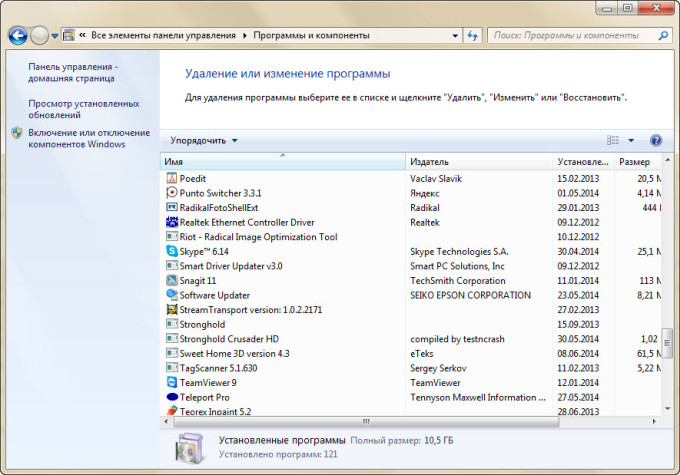Screen dimensions: 680x475
Task: Click the TagScanner 5.1.630 icon
Action: 172,367
